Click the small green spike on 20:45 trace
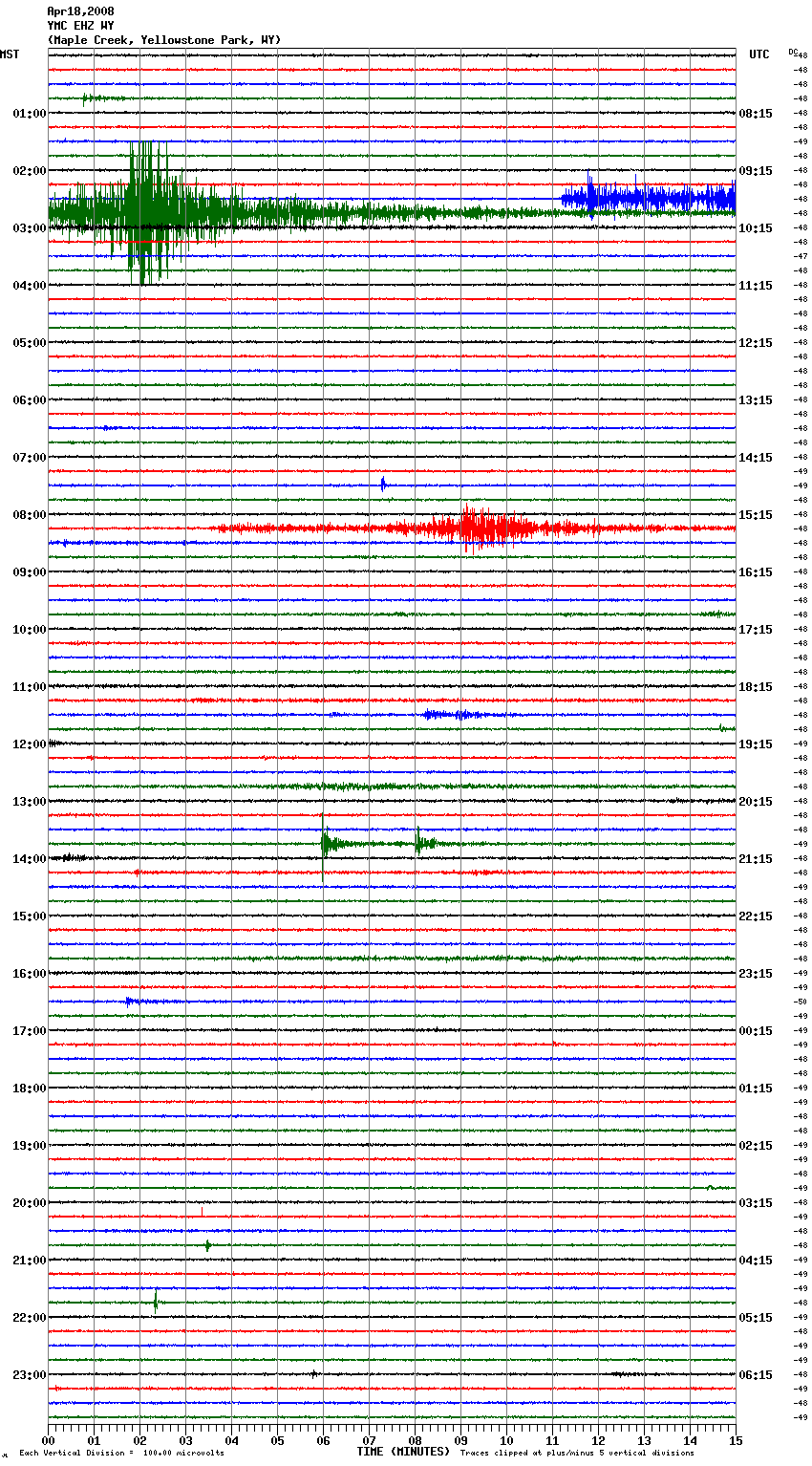This screenshot has height=1466, width=812. 207,1244
